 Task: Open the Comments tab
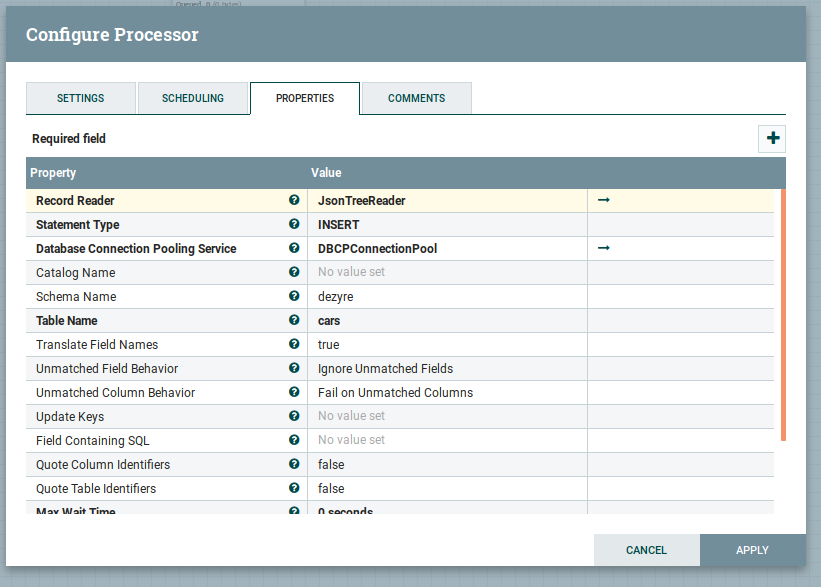[x=416, y=99]
